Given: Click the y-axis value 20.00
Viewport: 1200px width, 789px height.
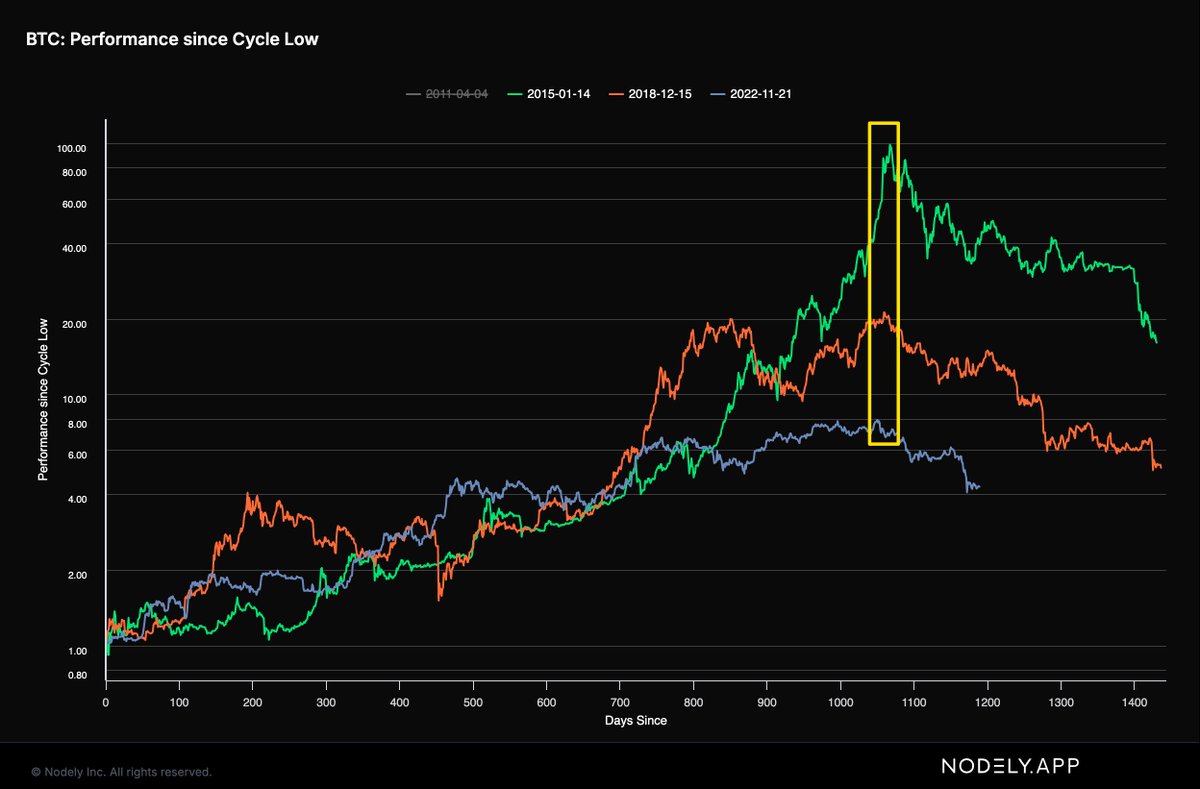Looking at the screenshot, I should (75, 324).
